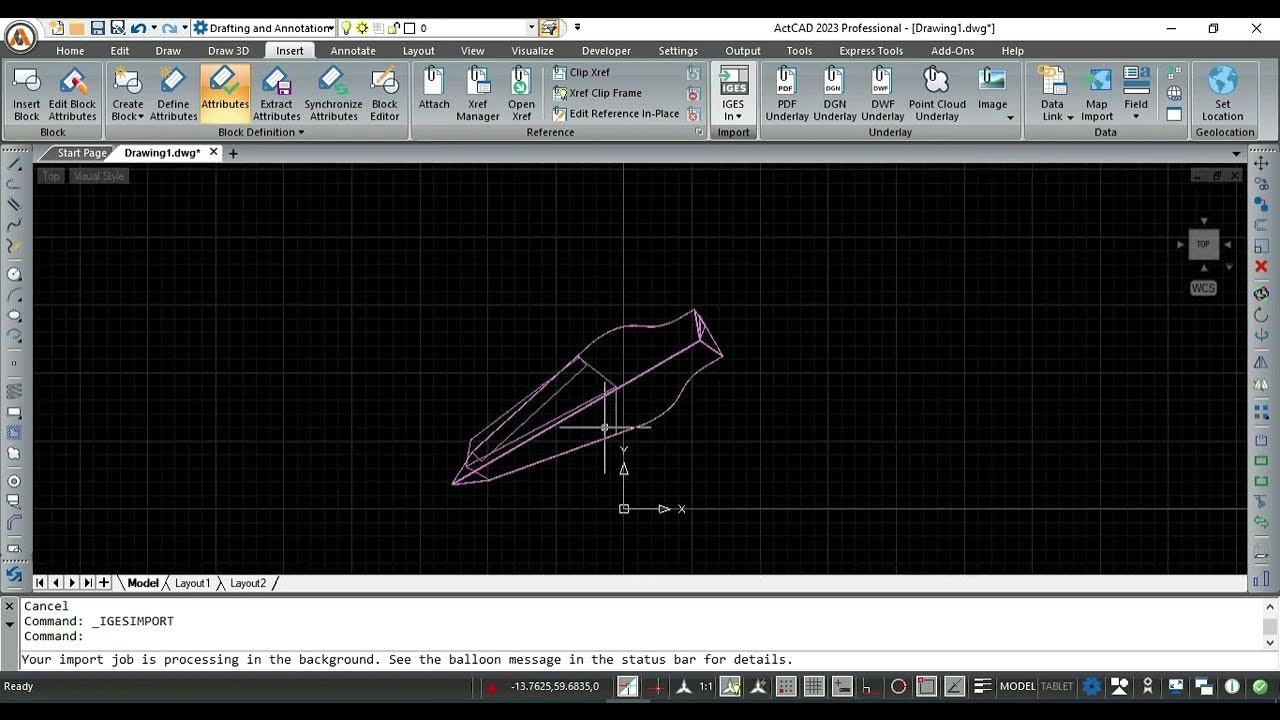
Task: Open the Express Tools tab
Action: click(871, 51)
